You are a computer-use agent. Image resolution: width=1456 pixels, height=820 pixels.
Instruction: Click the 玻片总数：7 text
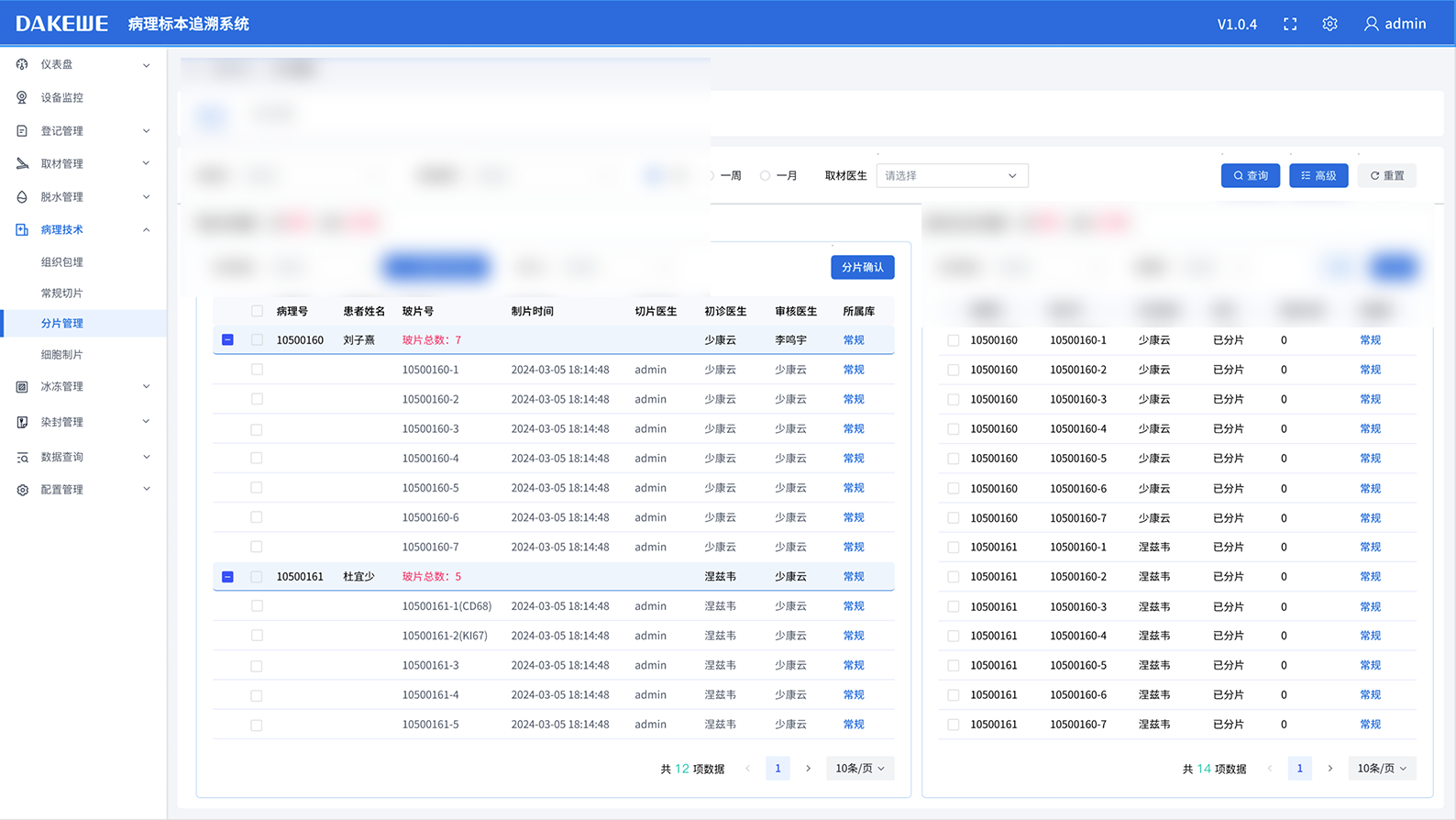pyautogui.click(x=432, y=340)
